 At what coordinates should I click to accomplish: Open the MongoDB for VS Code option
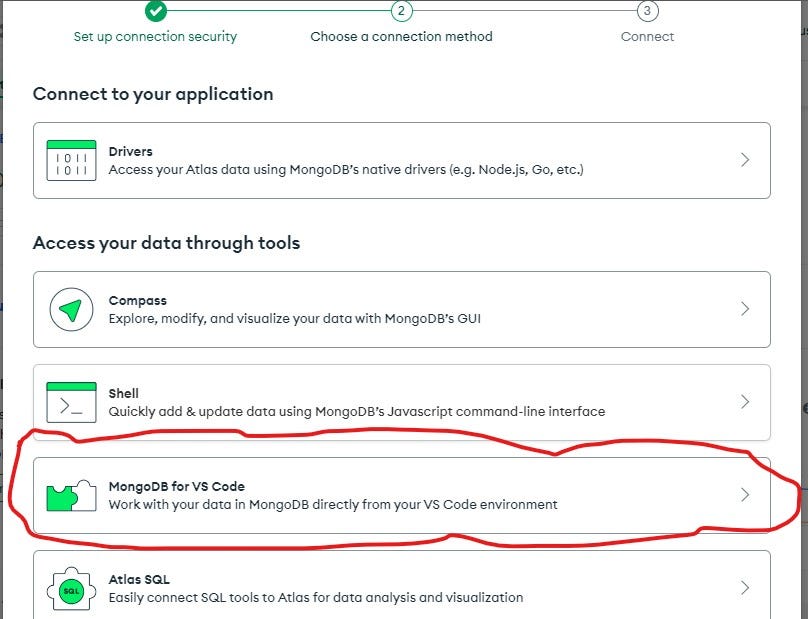click(402, 495)
